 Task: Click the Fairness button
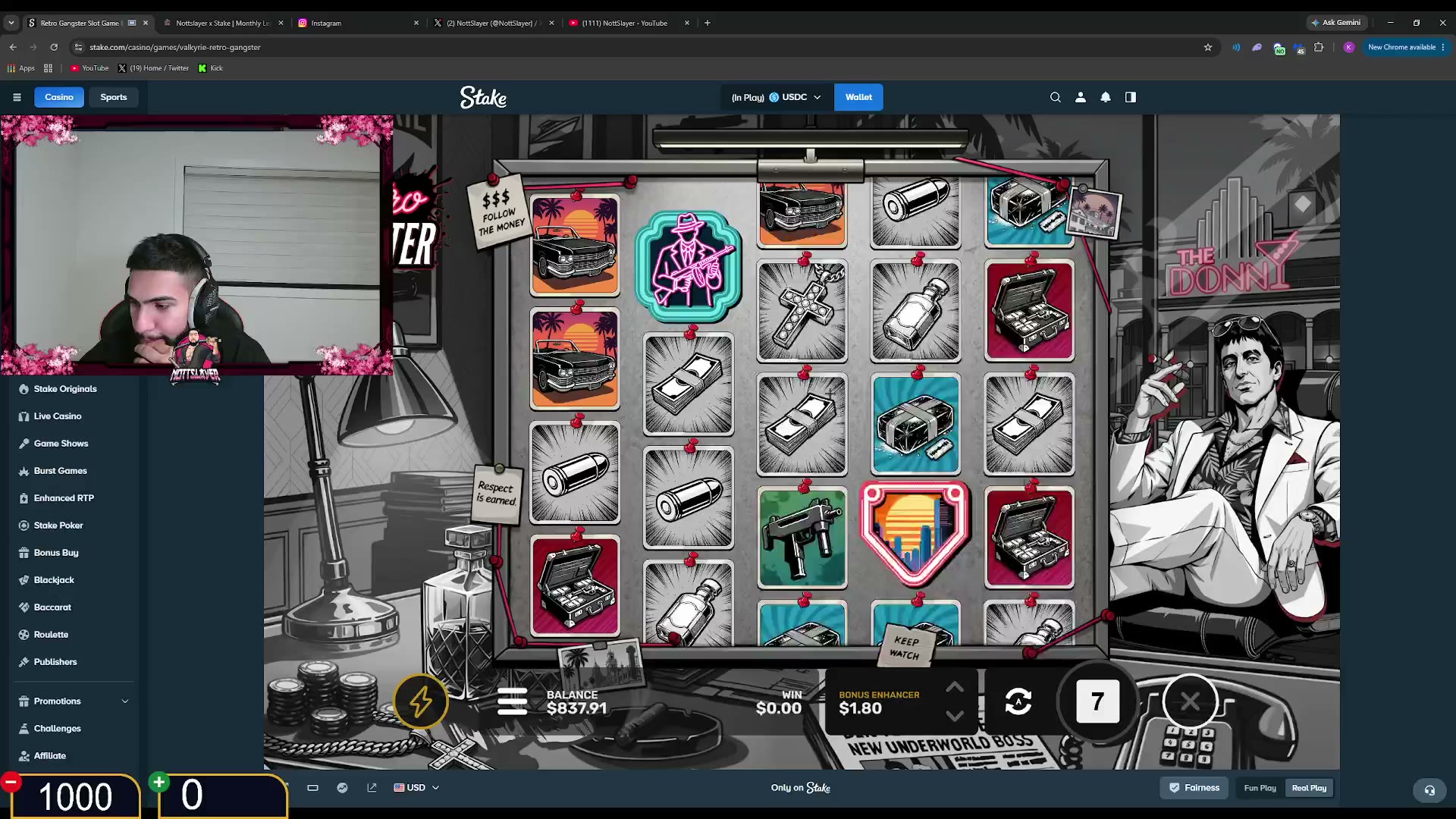tap(1194, 788)
